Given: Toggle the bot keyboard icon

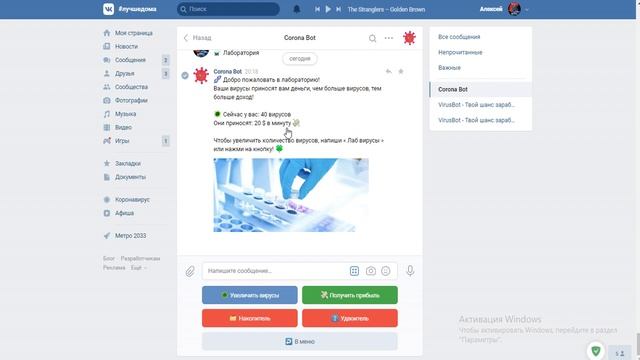Looking at the screenshot, I should pos(354,271).
